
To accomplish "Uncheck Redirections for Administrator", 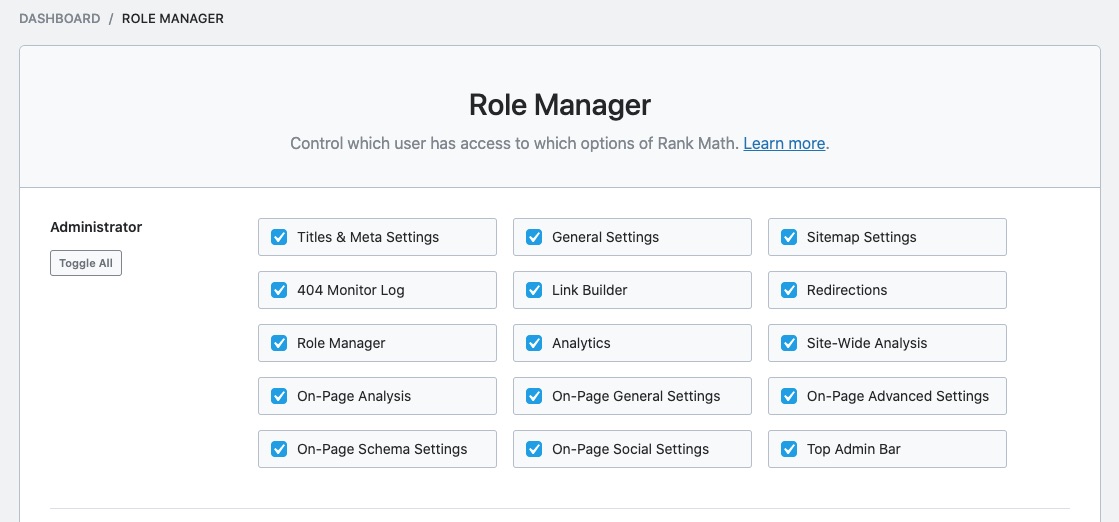I will 789,290.
